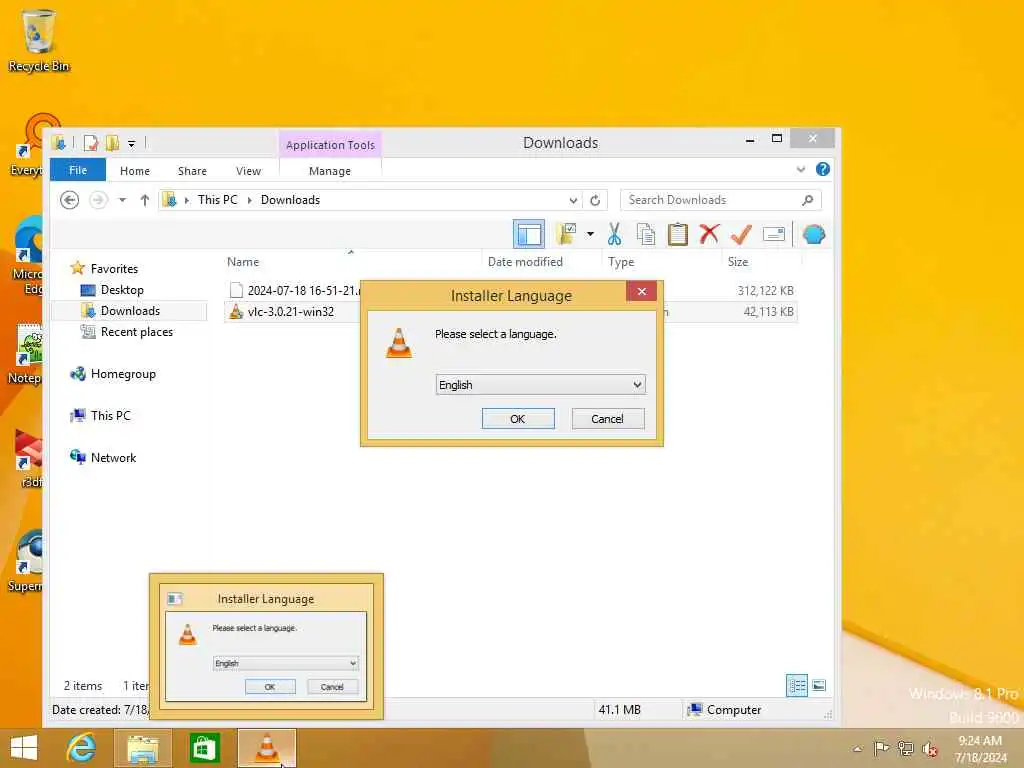The width and height of the screenshot is (1024, 768).
Task: Click the Paste clipboard icon
Action: (x=677, y=234)
